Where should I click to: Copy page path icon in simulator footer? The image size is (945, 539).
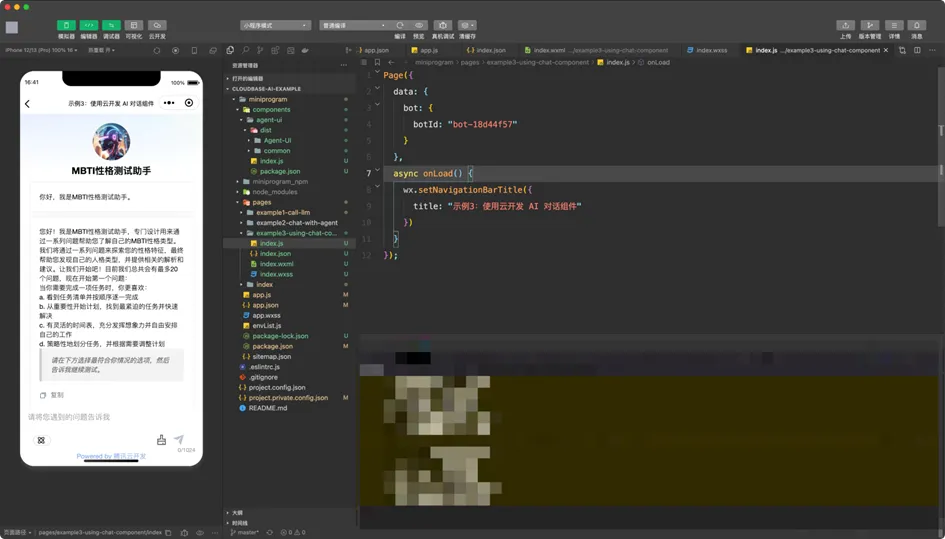[168, 532]
